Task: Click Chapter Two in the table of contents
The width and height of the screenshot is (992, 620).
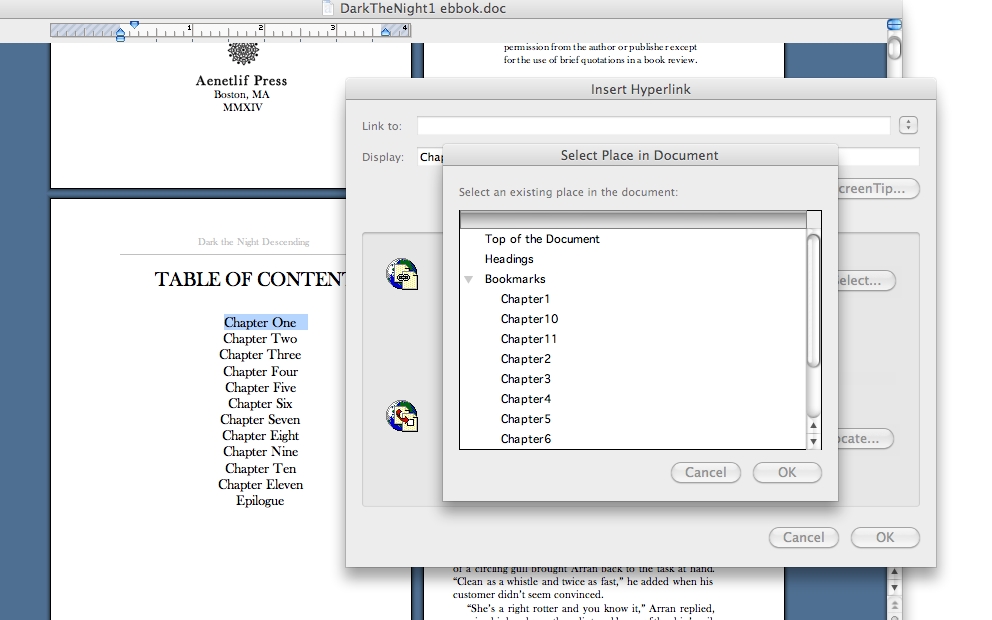Action: pos(260,339)
